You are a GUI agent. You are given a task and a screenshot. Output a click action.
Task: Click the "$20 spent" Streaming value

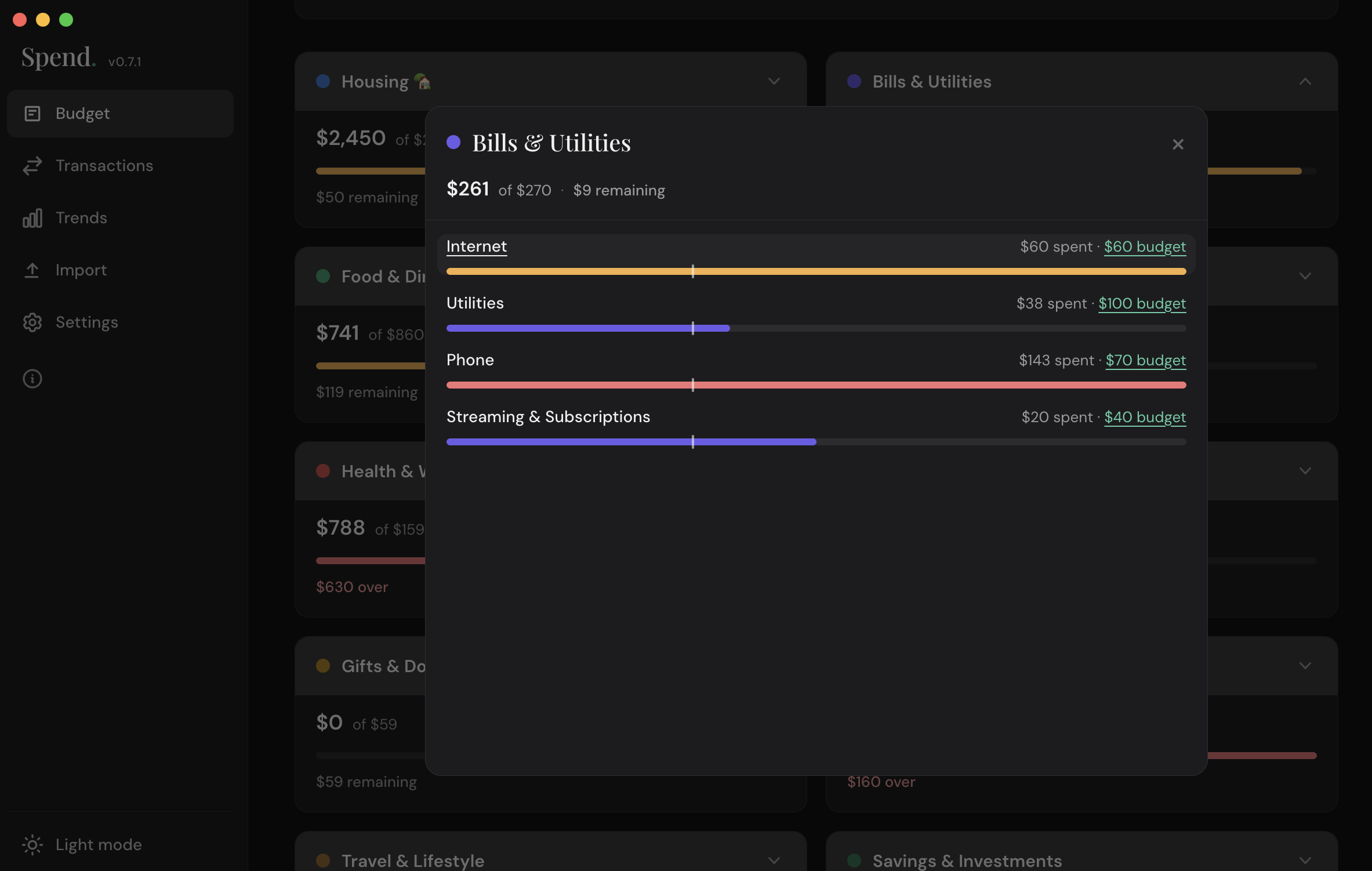click(x=1057, y=417)
